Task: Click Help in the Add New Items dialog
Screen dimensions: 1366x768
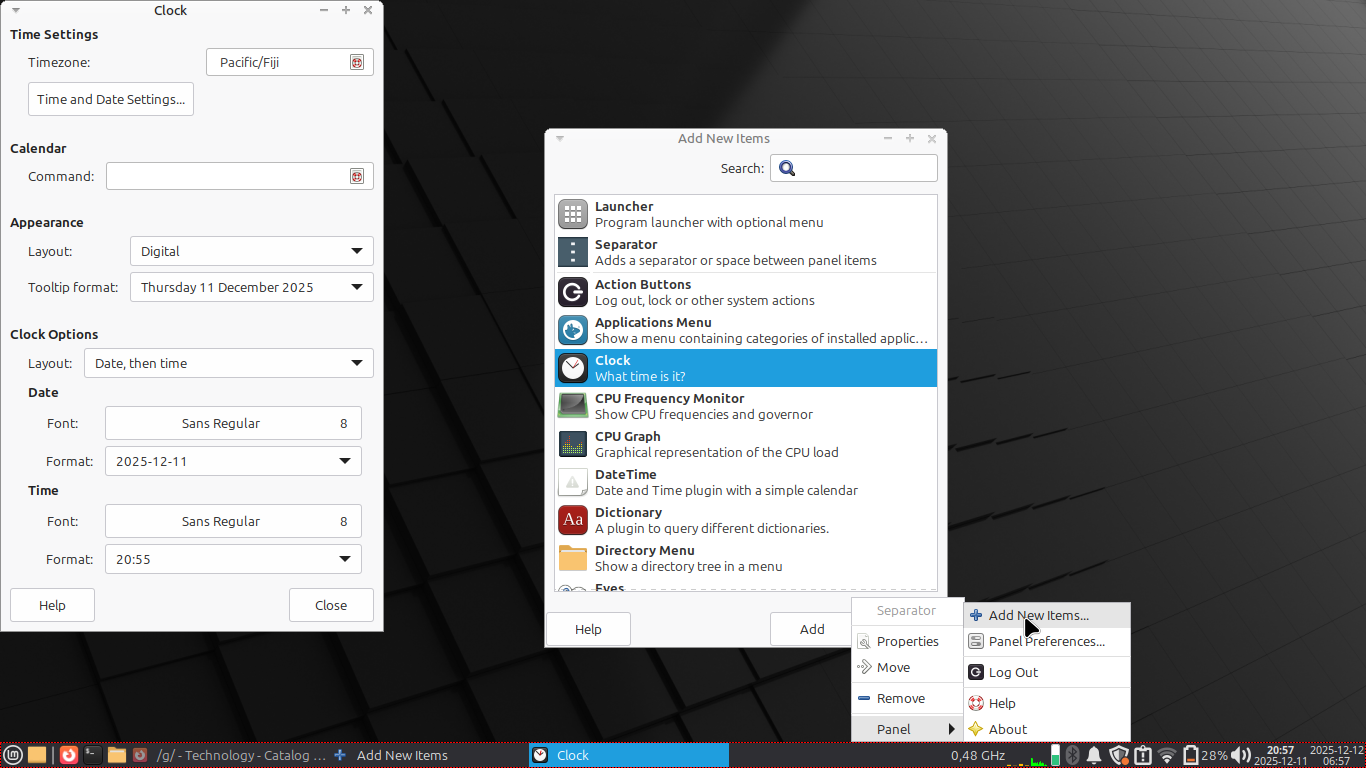Action: (x=588, y=629)
